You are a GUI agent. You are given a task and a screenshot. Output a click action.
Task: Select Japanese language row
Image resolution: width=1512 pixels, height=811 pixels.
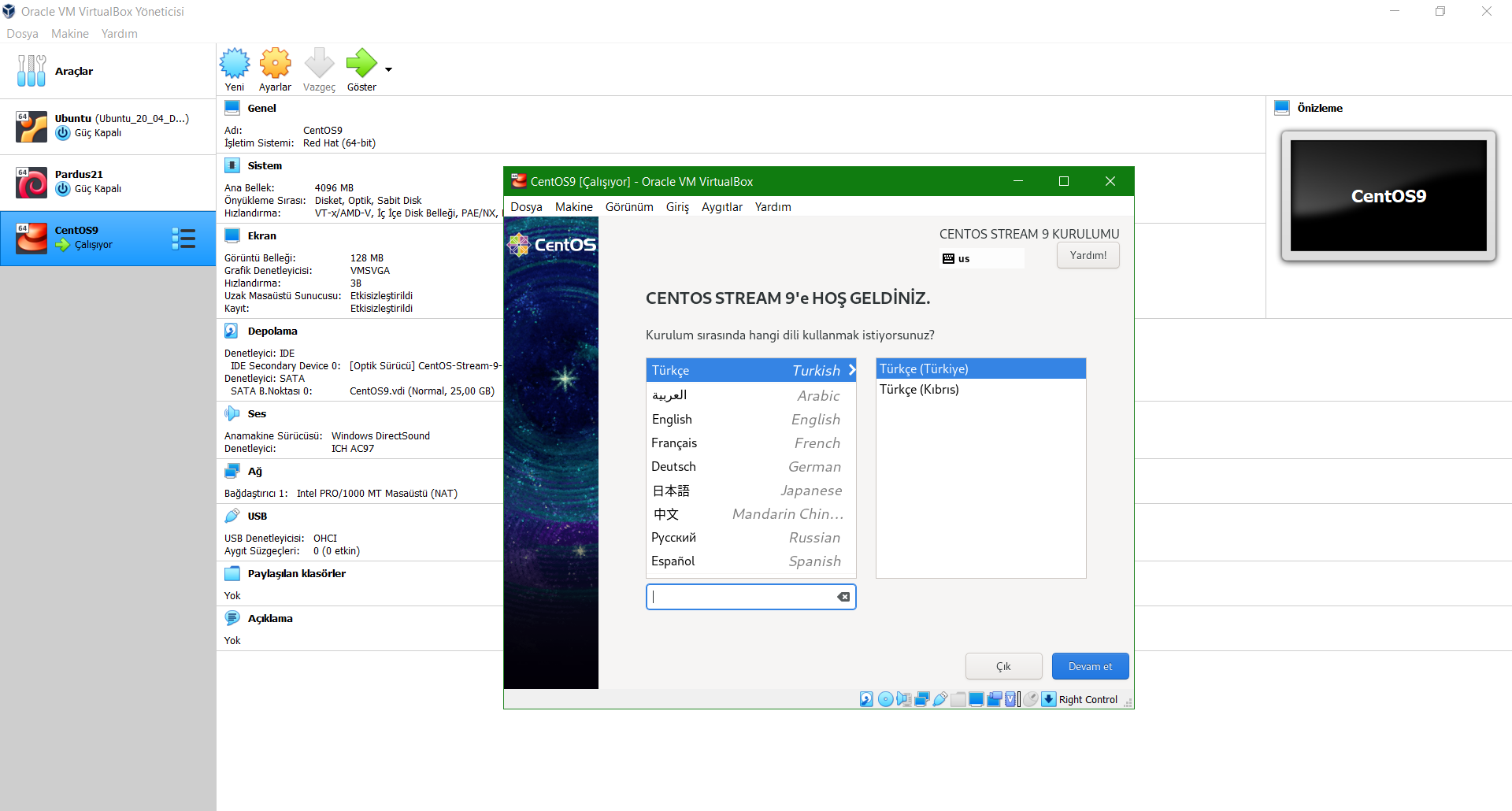click(x=751, y=490)
